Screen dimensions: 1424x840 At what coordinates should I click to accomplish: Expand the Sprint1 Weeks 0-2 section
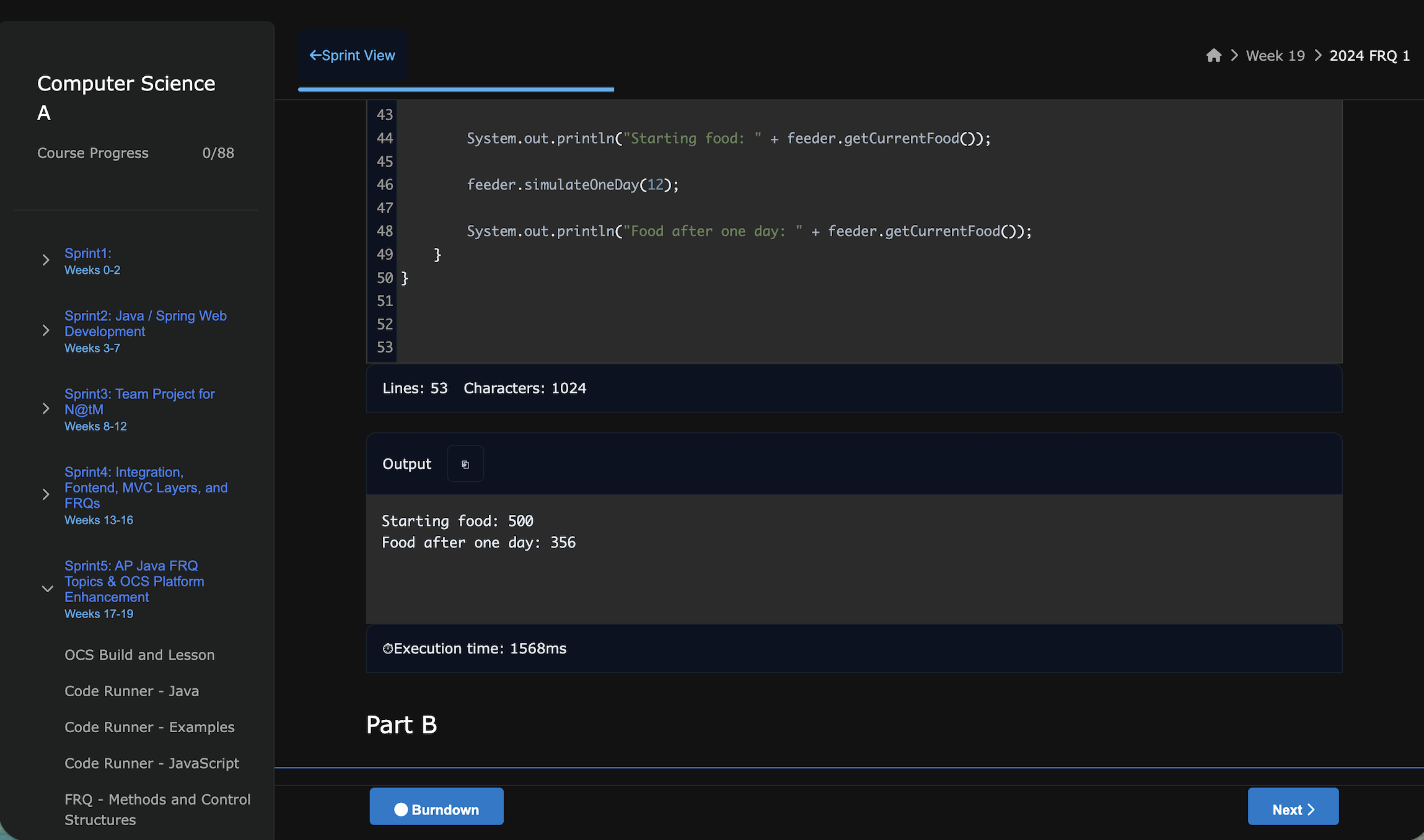[x=46, y=260]
